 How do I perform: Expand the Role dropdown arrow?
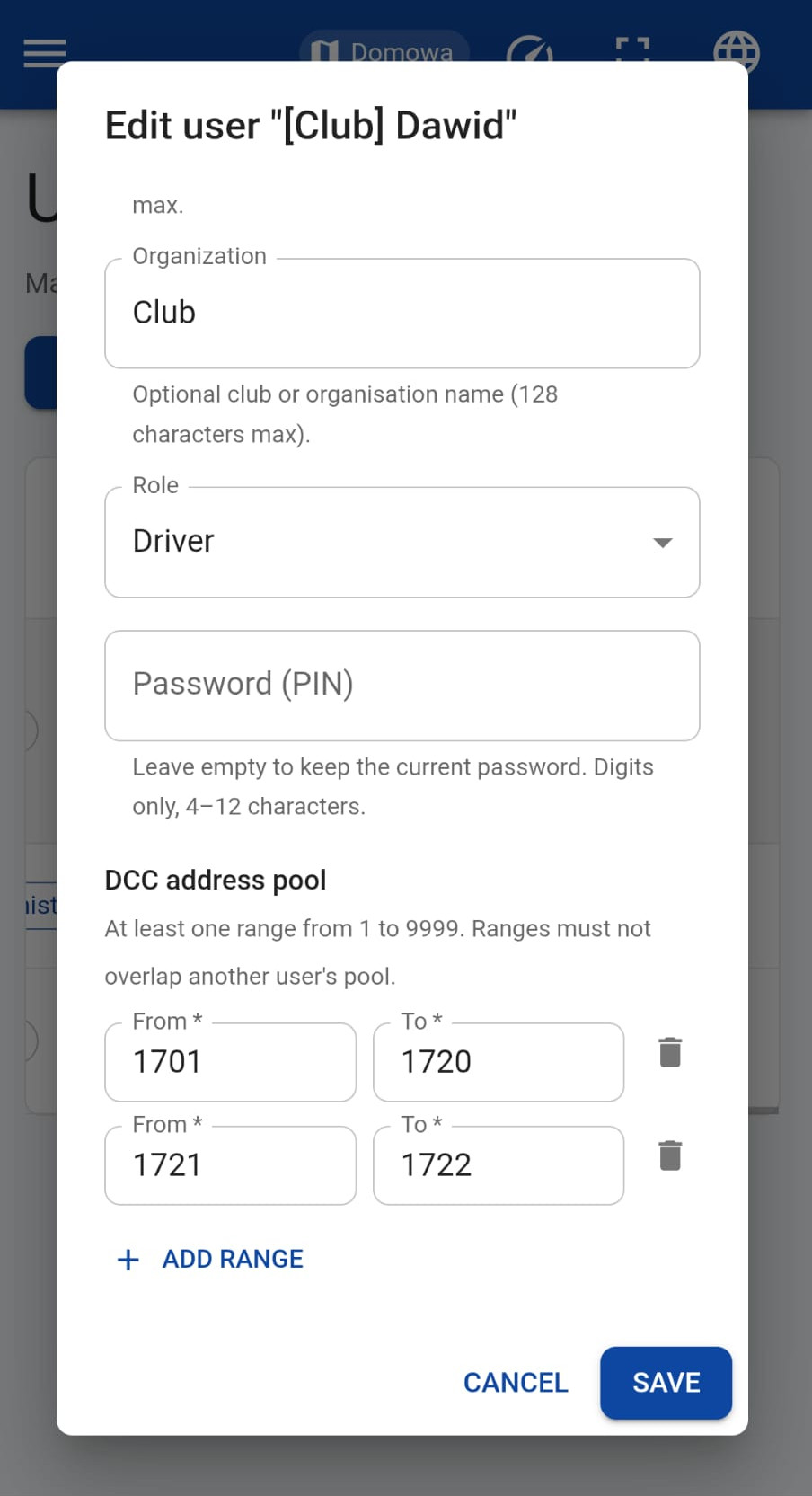coord(663,543)
